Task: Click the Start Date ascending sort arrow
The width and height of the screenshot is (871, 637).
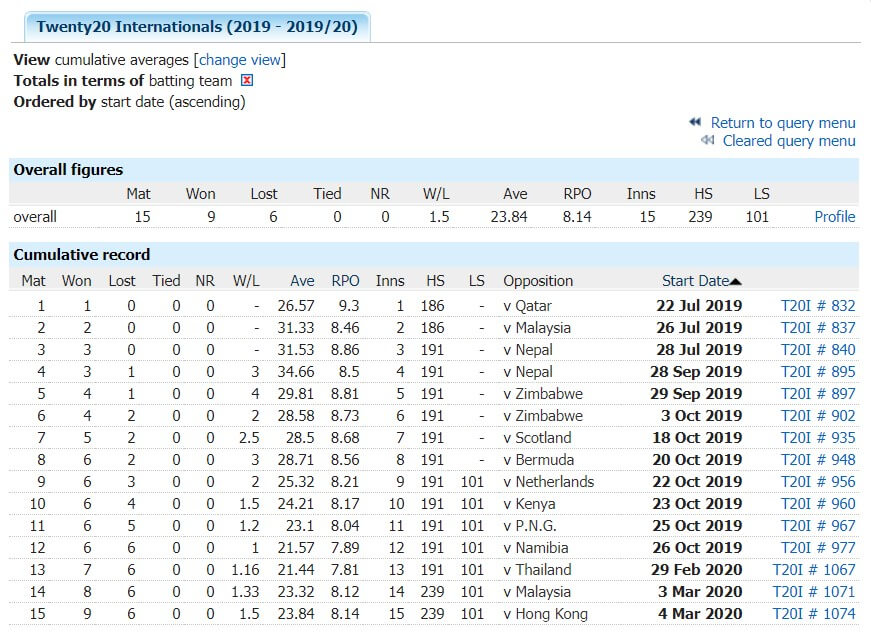Action: [x=736, y=282]
